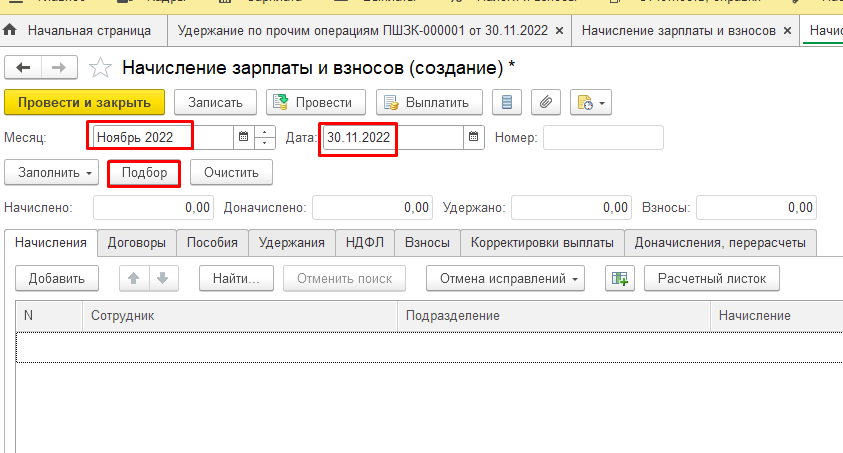843x453 pixels.
Task: Move row down with arrow button
Action: click(163, 278)
